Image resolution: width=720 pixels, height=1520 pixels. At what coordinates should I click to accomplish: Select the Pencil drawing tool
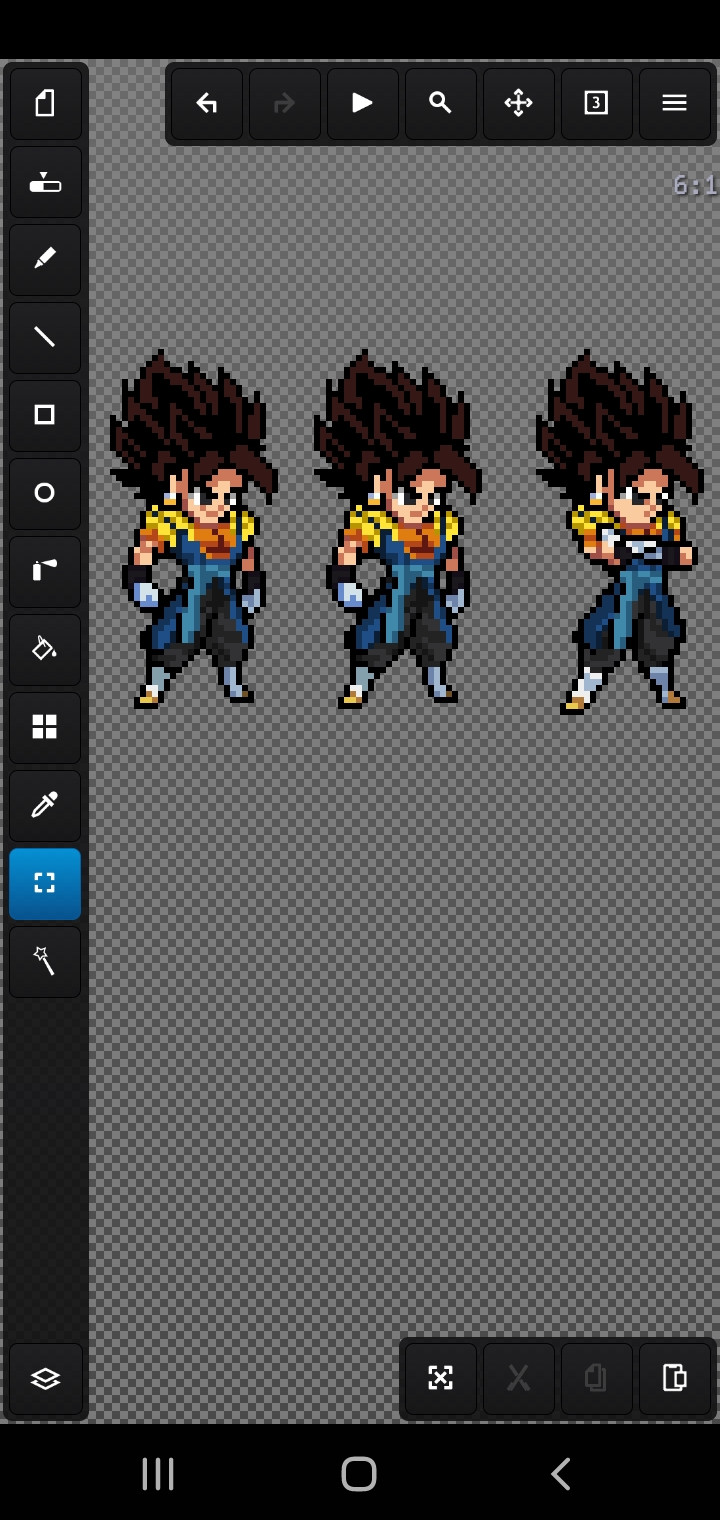tap(45, 259)
